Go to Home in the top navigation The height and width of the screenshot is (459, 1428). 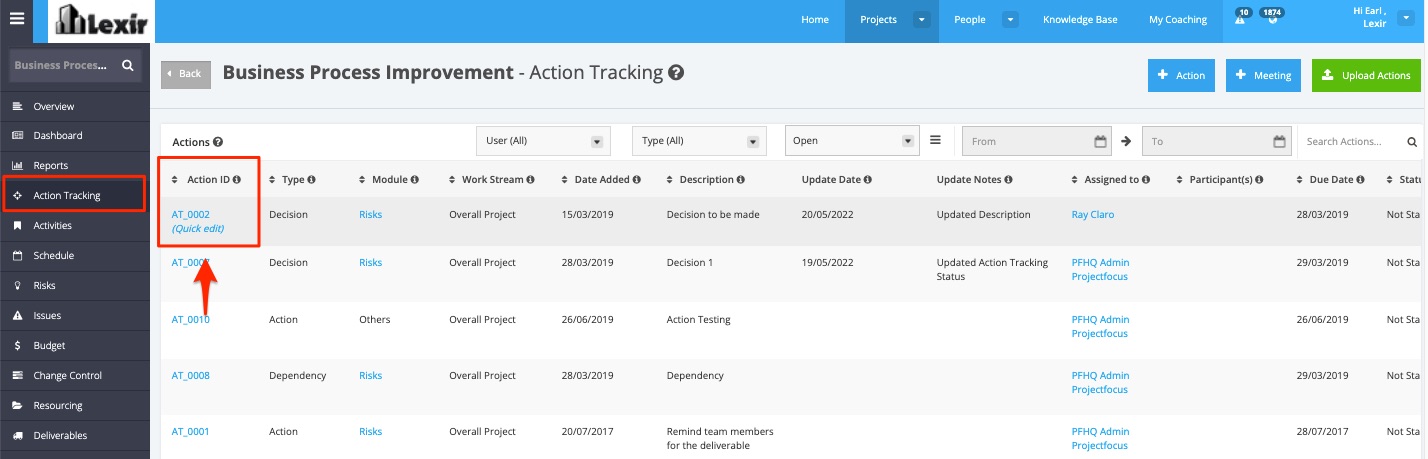click(815, 20)
